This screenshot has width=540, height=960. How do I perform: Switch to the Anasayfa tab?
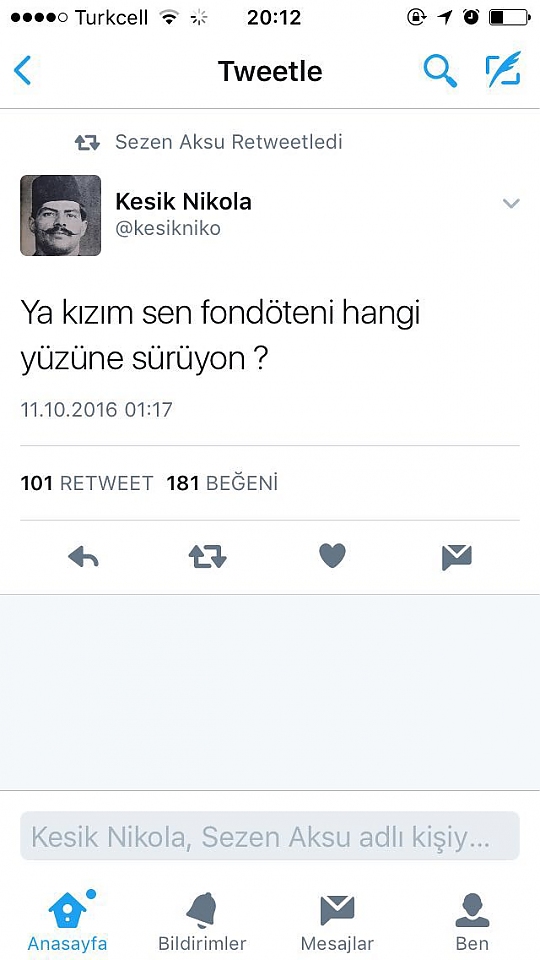point(68,920)
